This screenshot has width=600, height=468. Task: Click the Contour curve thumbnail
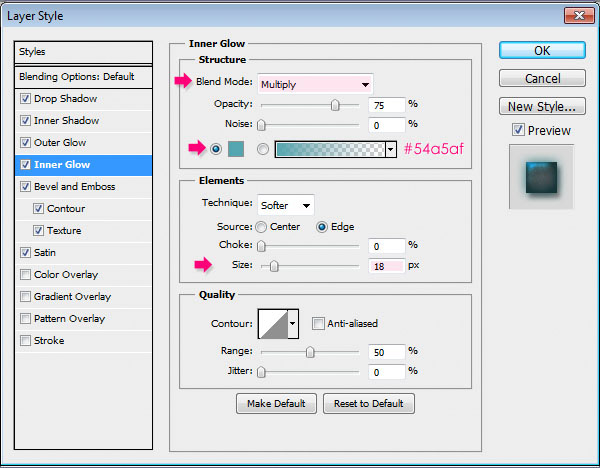point(273,324)
